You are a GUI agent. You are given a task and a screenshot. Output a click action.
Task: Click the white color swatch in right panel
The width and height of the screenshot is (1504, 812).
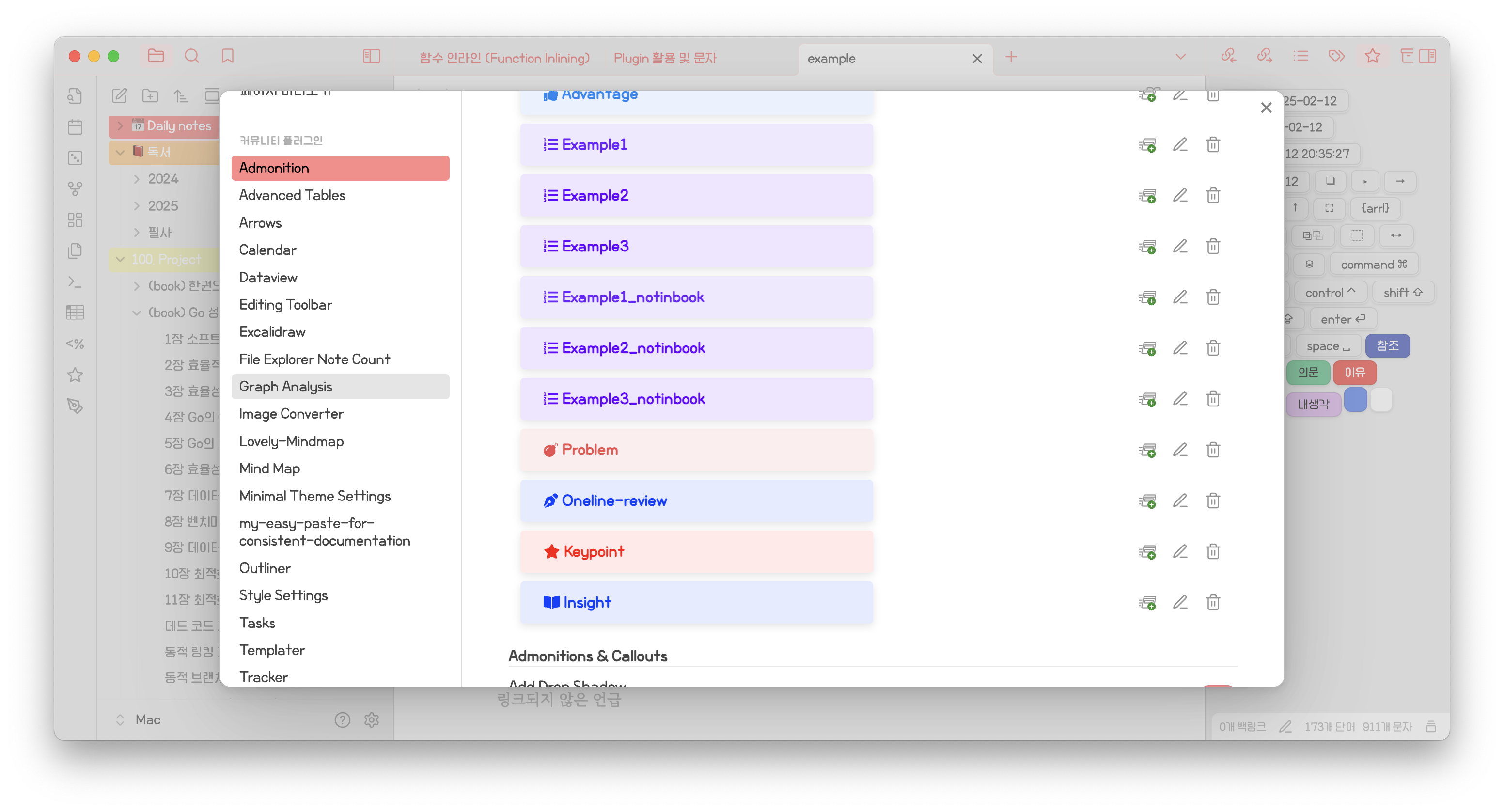pos(1381,400)
